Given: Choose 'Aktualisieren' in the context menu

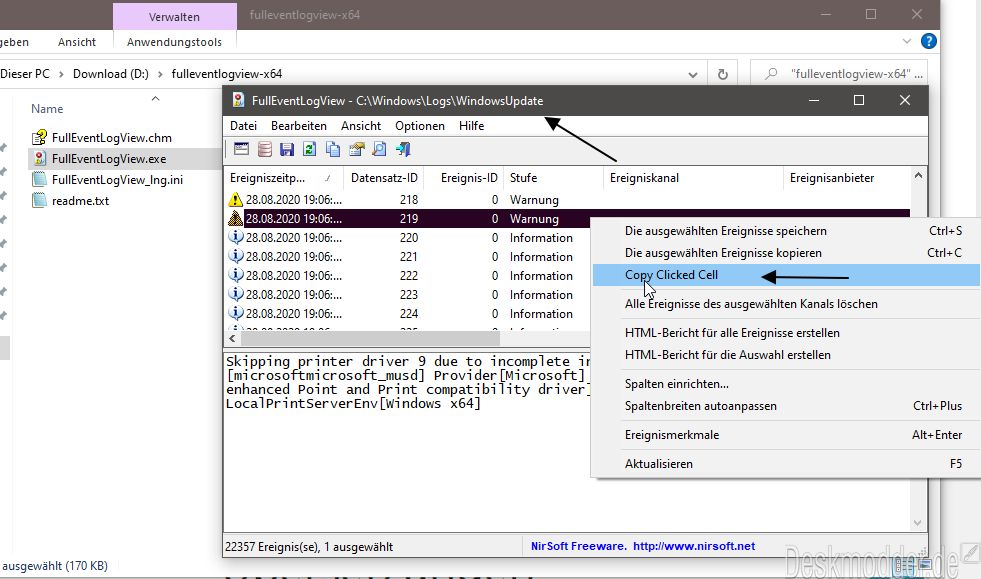Looking at the screenshot, I should [786, 464].
